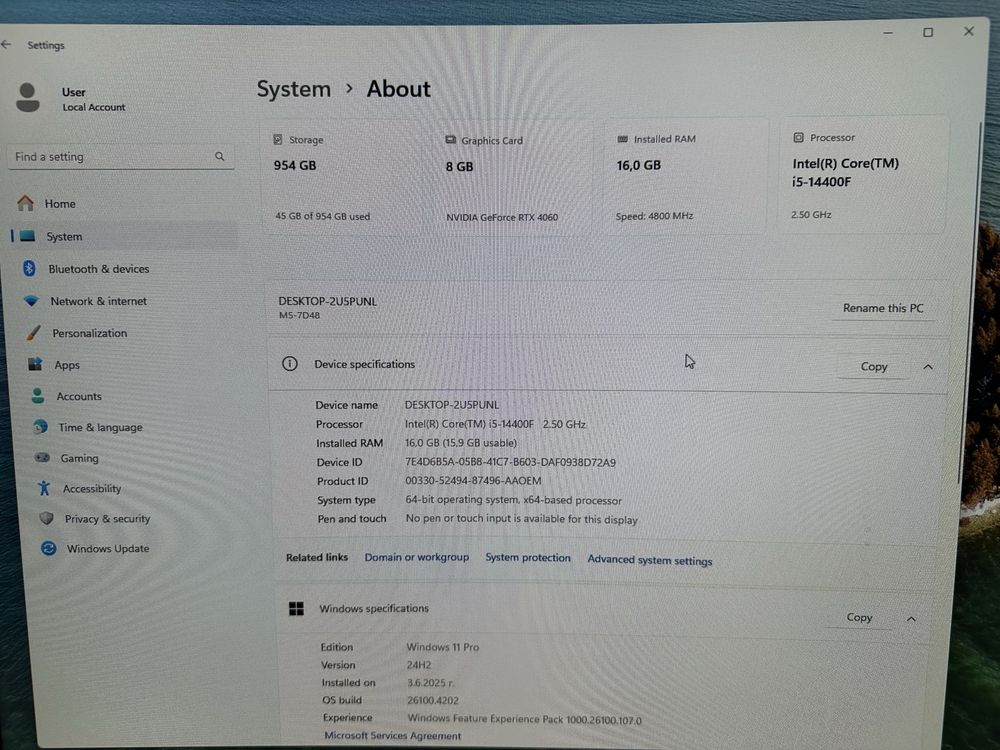The width and height of the screenshot is (1000, 750).
Task: Open System protection link
Action: coord(528,557)
